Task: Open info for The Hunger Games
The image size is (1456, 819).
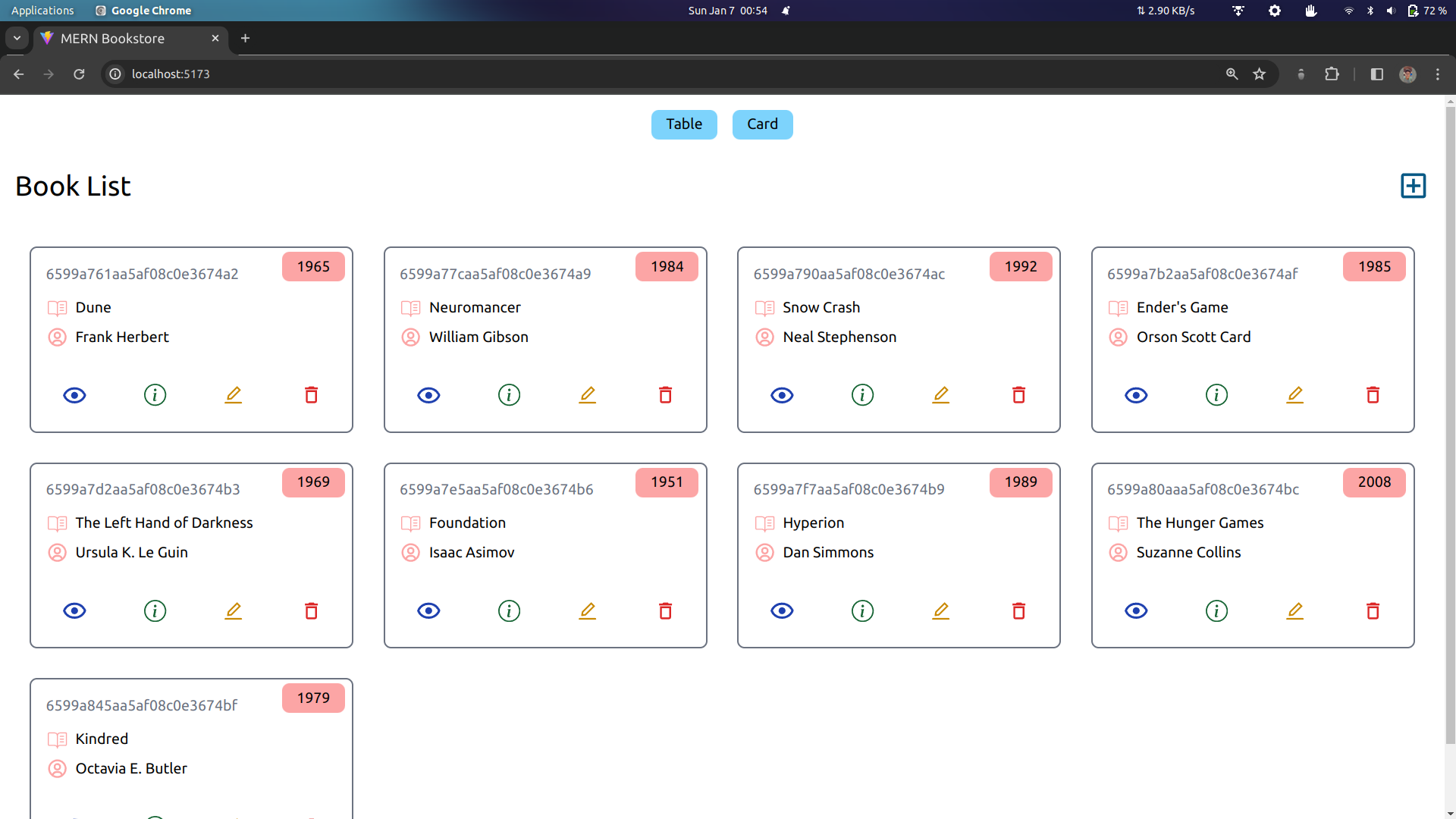Action: pyautogui.click(x=1216, y=610)
